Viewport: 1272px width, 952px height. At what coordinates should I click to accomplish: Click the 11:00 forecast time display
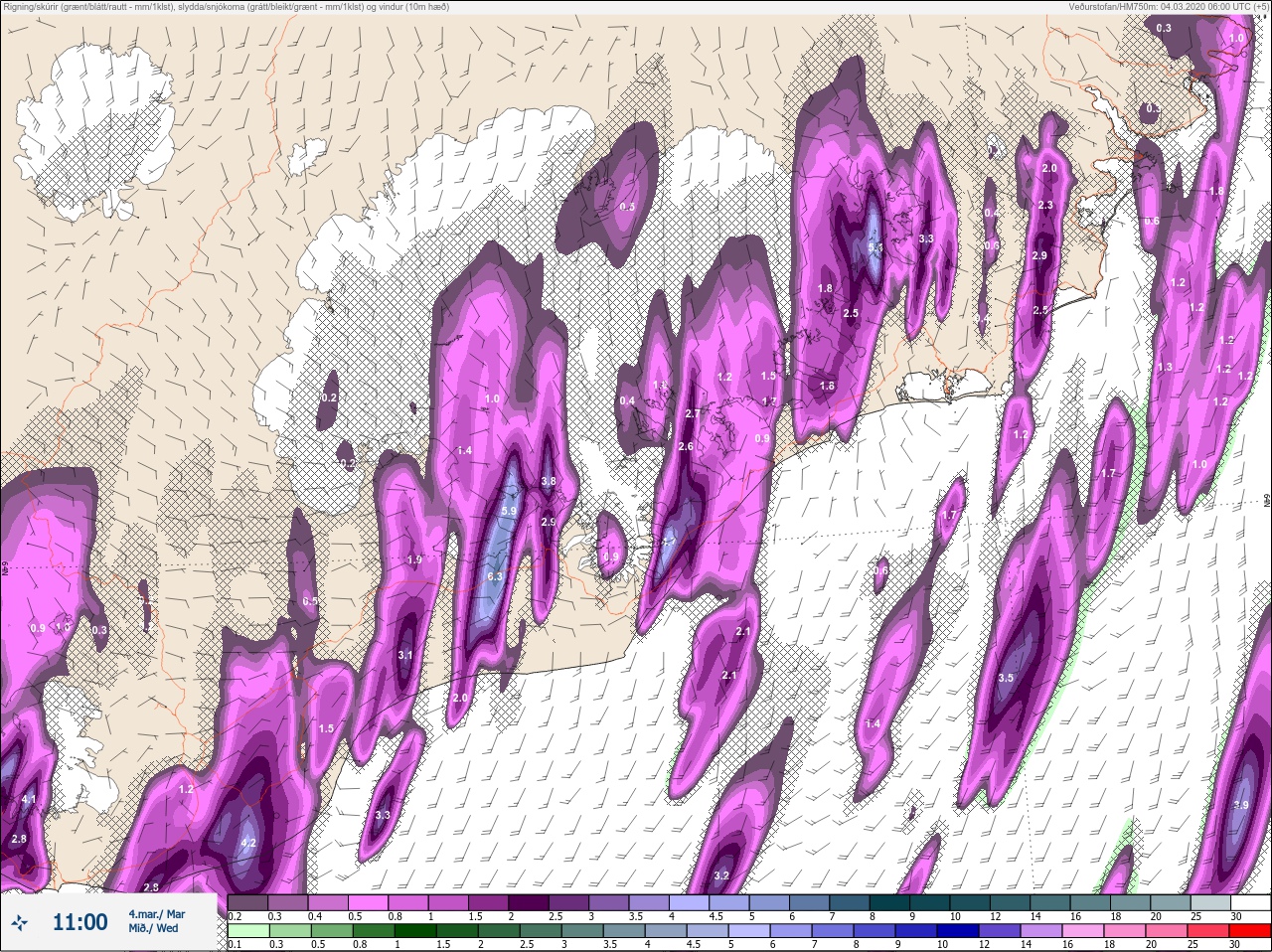(79, 922)
